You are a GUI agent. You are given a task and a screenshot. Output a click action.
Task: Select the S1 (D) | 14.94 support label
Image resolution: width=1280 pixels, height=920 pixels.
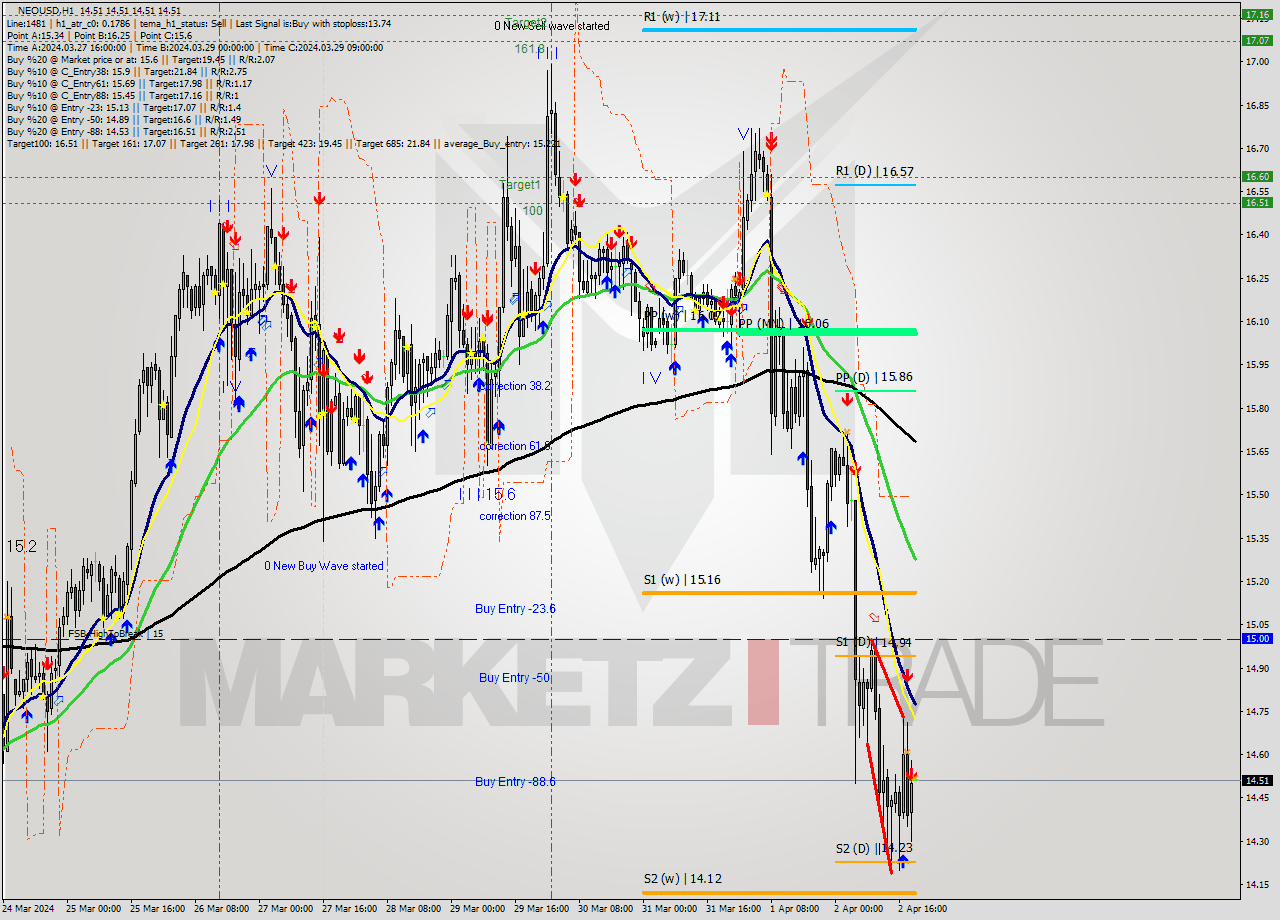click(874, 642)
